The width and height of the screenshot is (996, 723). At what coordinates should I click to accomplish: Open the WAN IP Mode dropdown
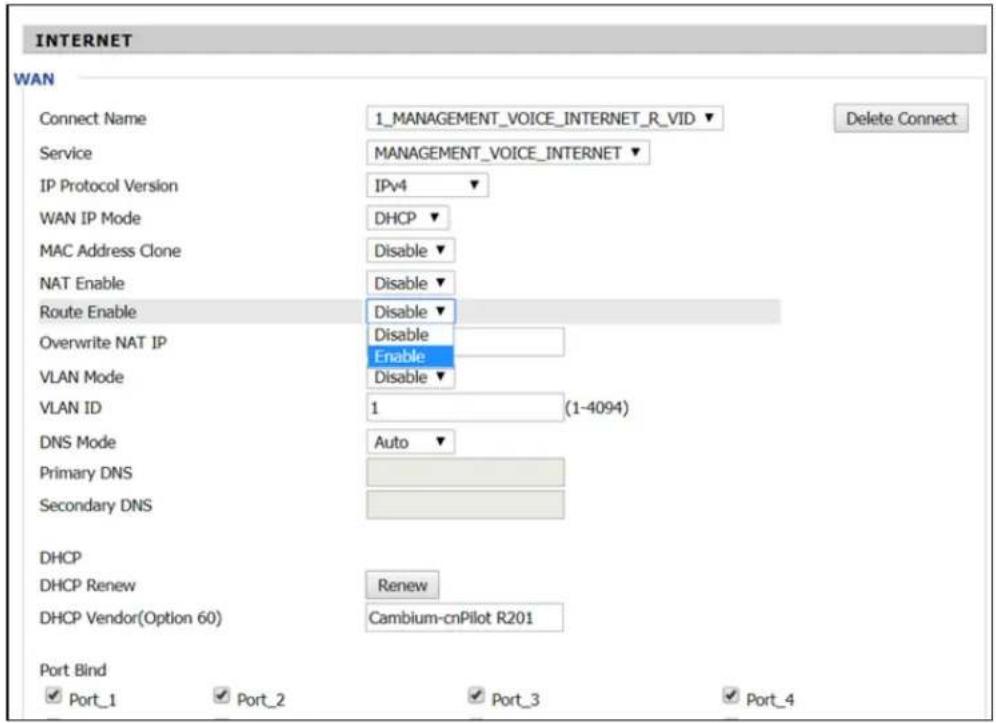pyautogui.click(x=407, y=218)
